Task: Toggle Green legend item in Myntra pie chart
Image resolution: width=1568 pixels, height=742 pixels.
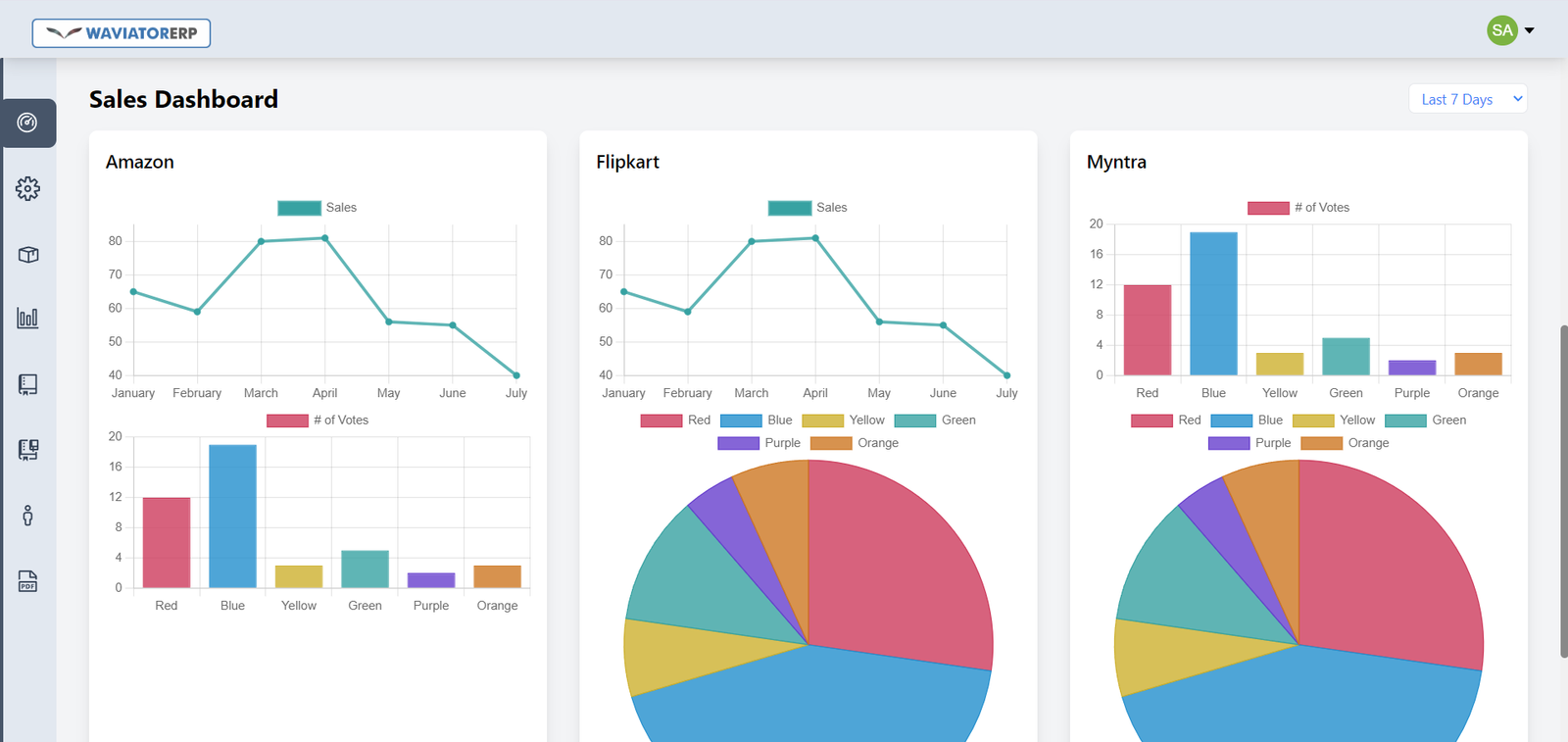Action: pyautogui.click(x=1426, y=420)
